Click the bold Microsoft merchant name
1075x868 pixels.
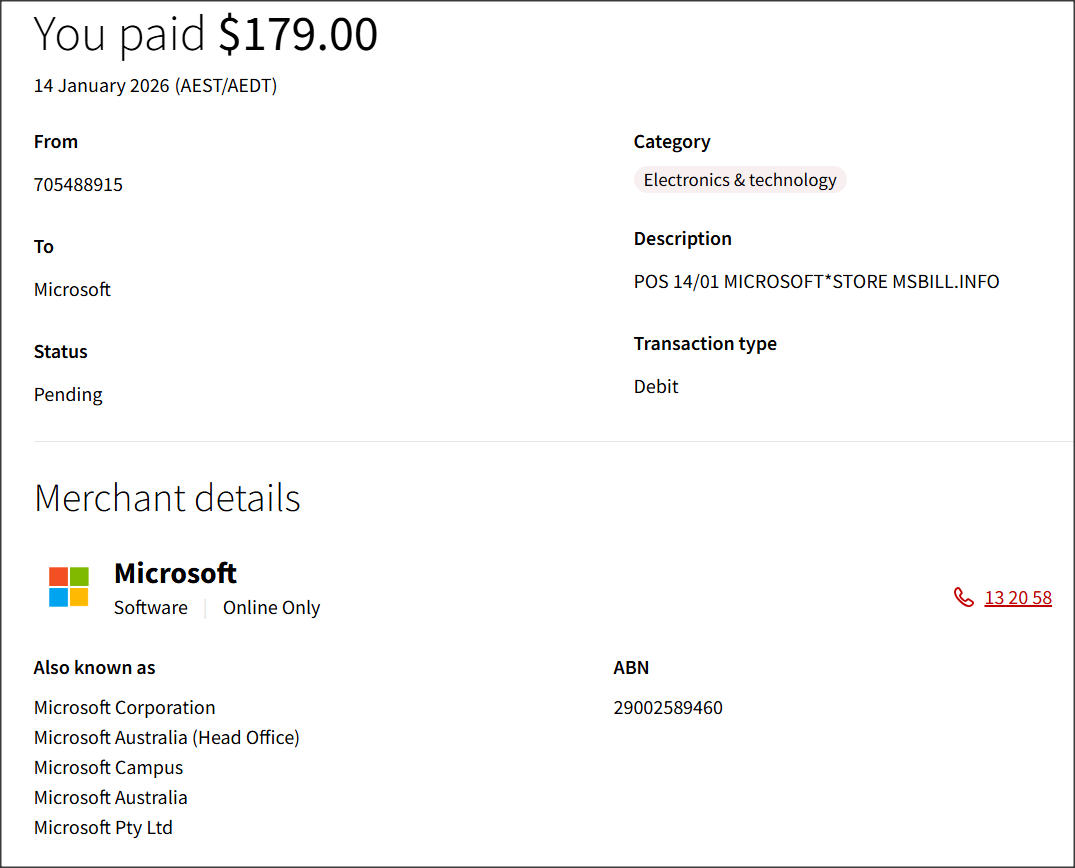pyautogui.click(x=175, y=573)
